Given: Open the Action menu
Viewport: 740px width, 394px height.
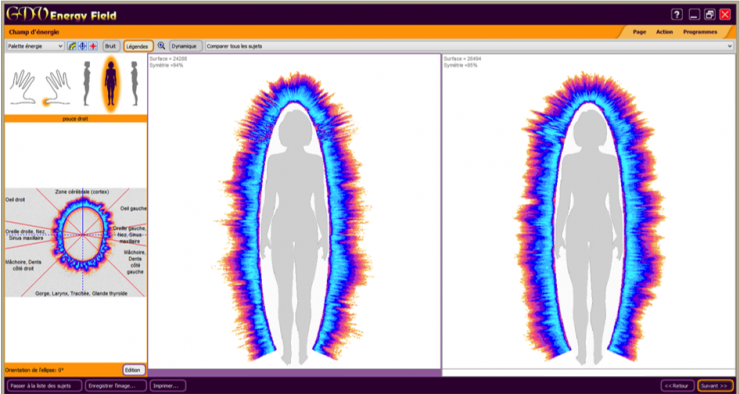Looking at the screenshot, I should click(x=664, y=32).
